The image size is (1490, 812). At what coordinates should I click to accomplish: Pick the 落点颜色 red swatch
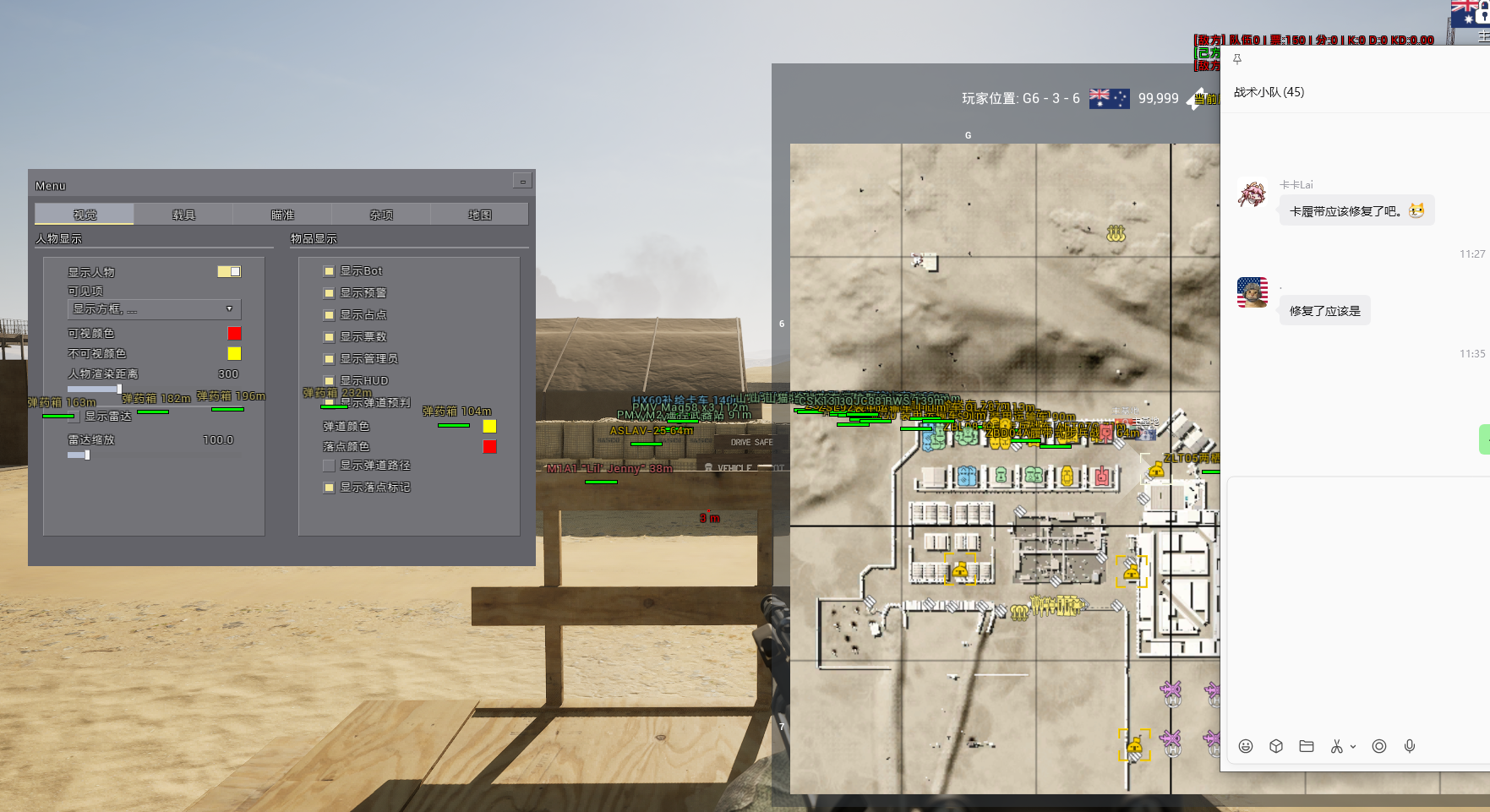point(489,447)
